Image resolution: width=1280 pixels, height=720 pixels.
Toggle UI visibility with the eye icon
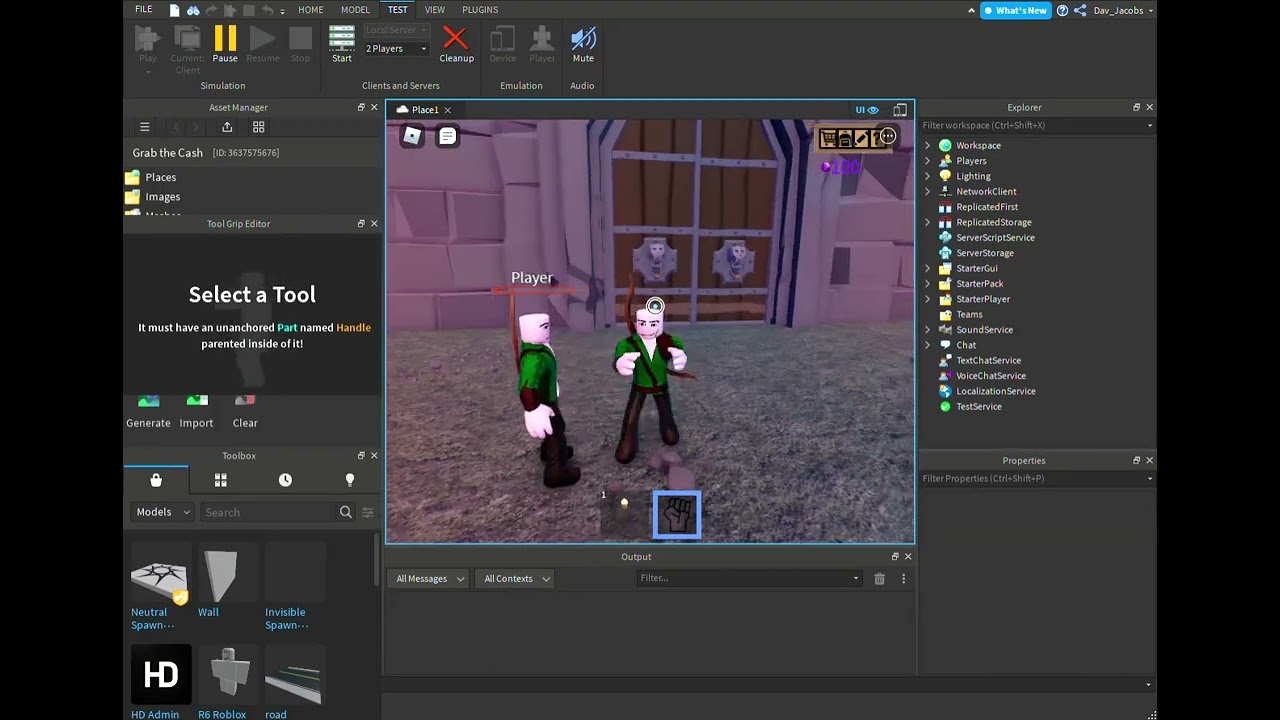866,110
